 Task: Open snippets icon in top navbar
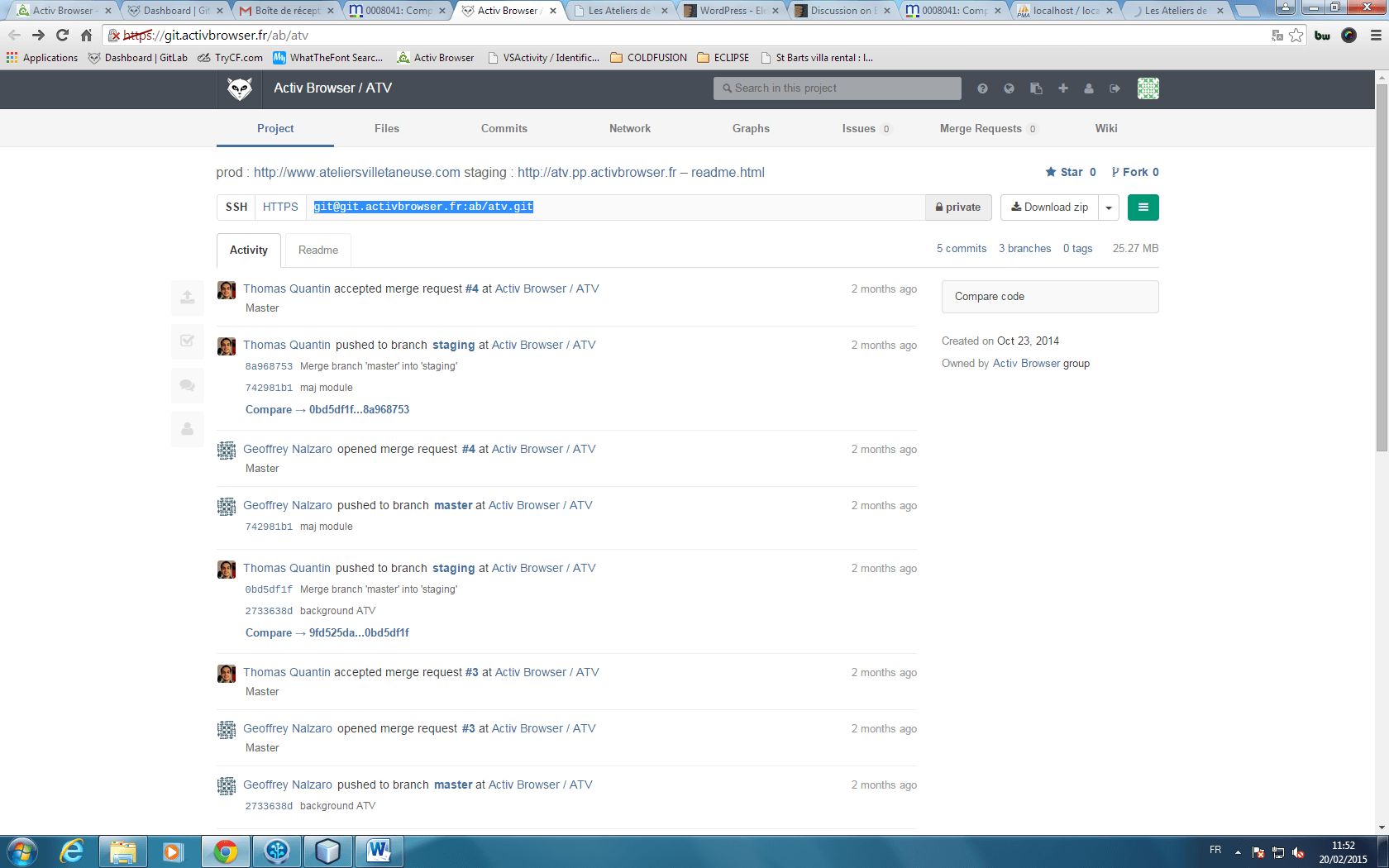pos(1036,88)
